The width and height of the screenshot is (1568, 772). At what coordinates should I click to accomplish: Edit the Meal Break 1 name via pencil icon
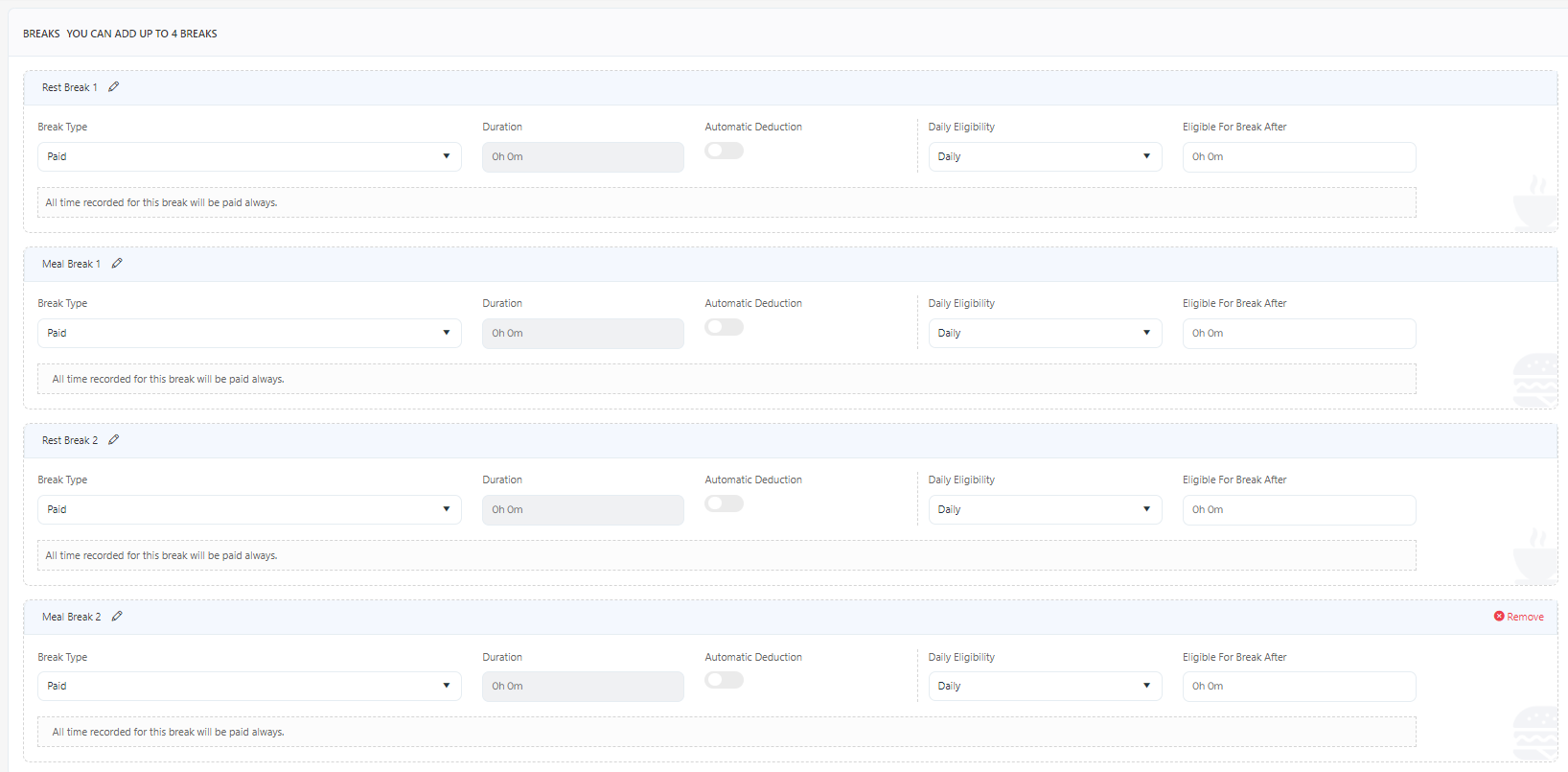tap(117, 264)
